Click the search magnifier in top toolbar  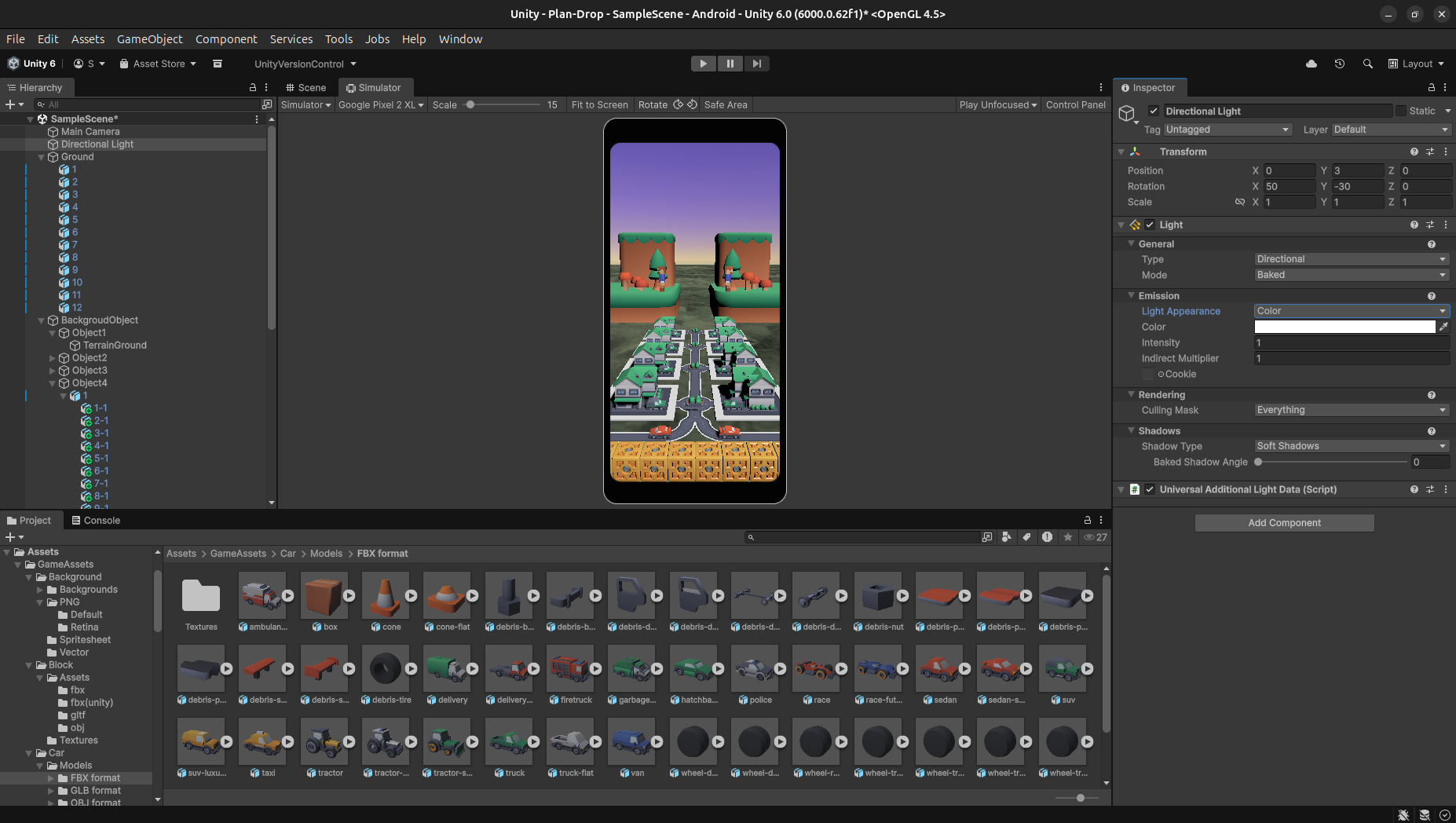tap(1368, 64)
